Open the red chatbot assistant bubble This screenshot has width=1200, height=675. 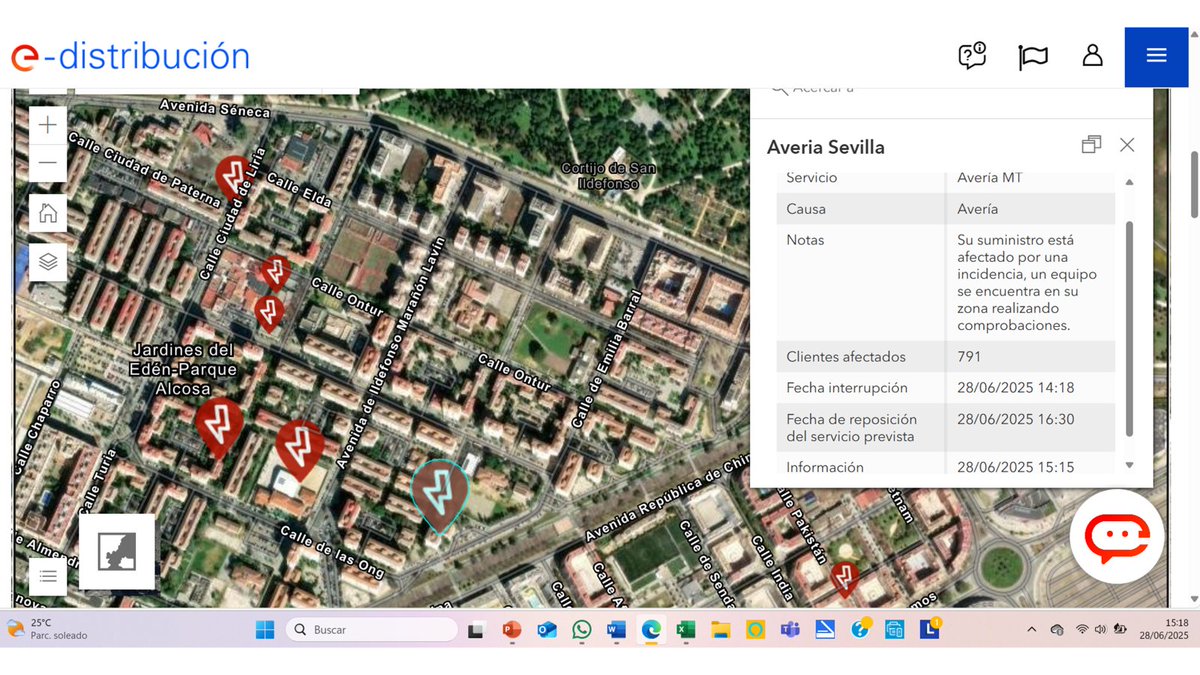click(1117, 537)
